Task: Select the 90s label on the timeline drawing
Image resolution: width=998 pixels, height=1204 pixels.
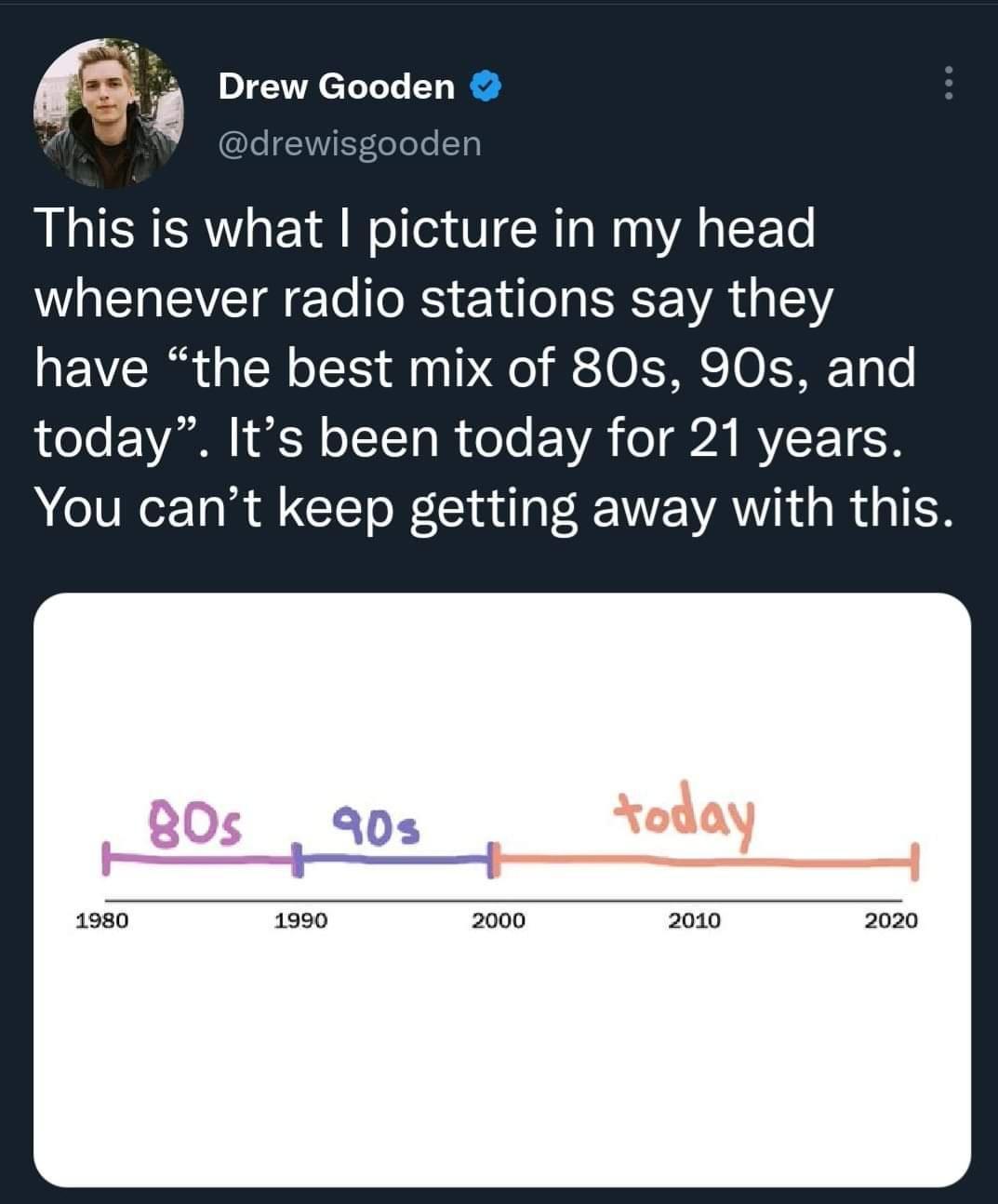Action: coord(372,827)
